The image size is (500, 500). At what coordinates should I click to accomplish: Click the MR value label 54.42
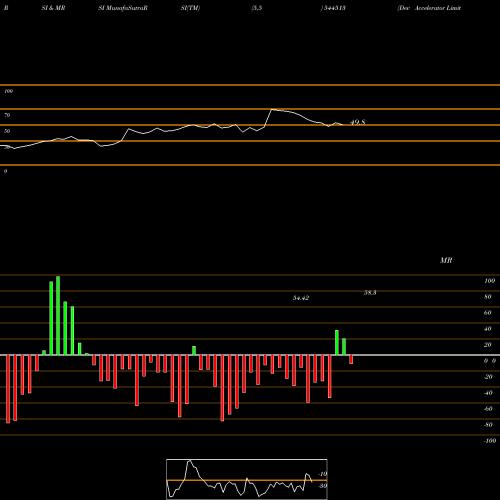tap(301, 298)
